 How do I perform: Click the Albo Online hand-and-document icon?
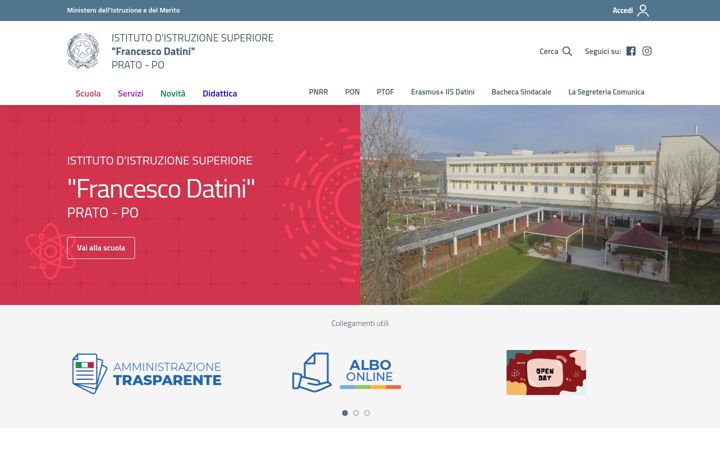(x=311, y=372)
